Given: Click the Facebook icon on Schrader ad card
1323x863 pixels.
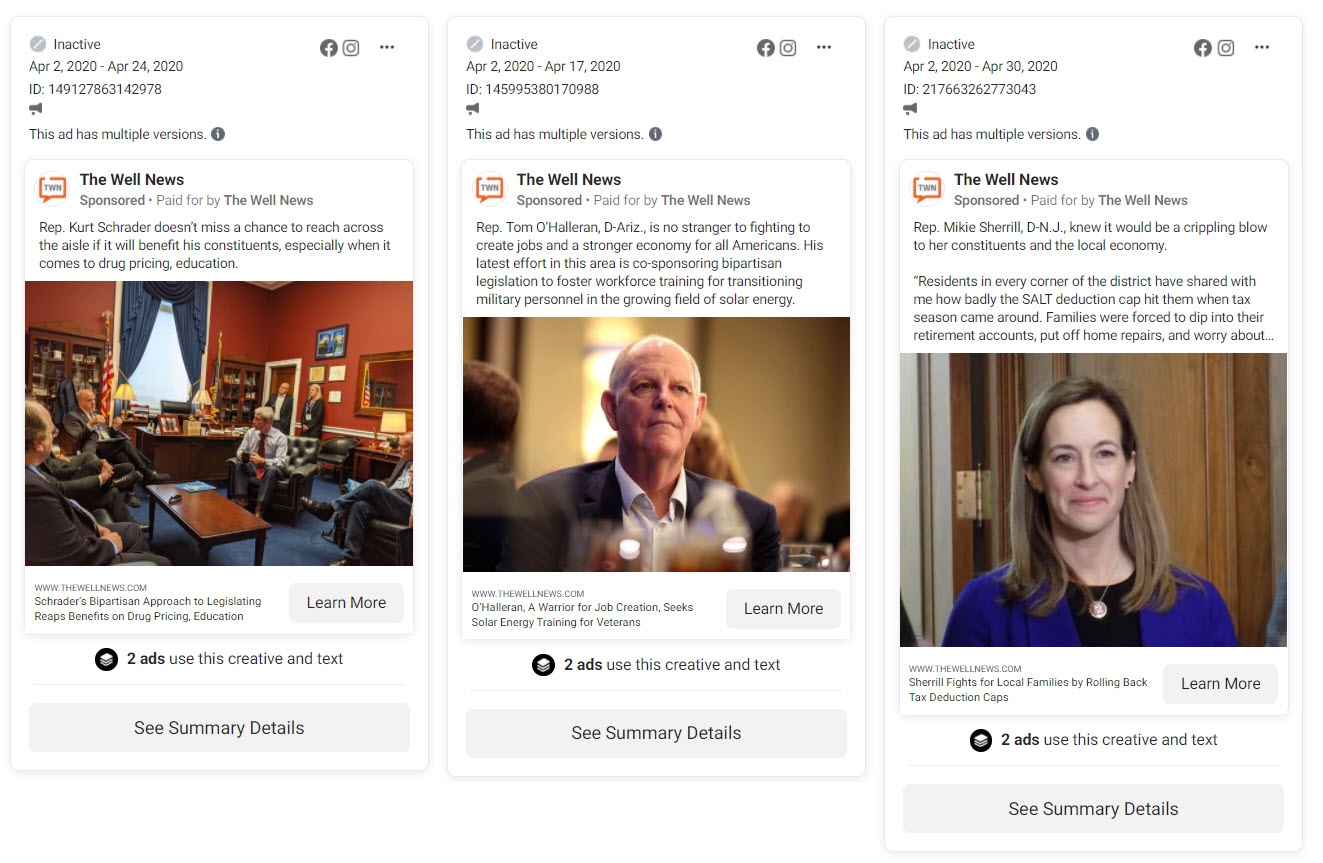Looking at the screenshot, I should pyautogui.click(x=328, y=48).
